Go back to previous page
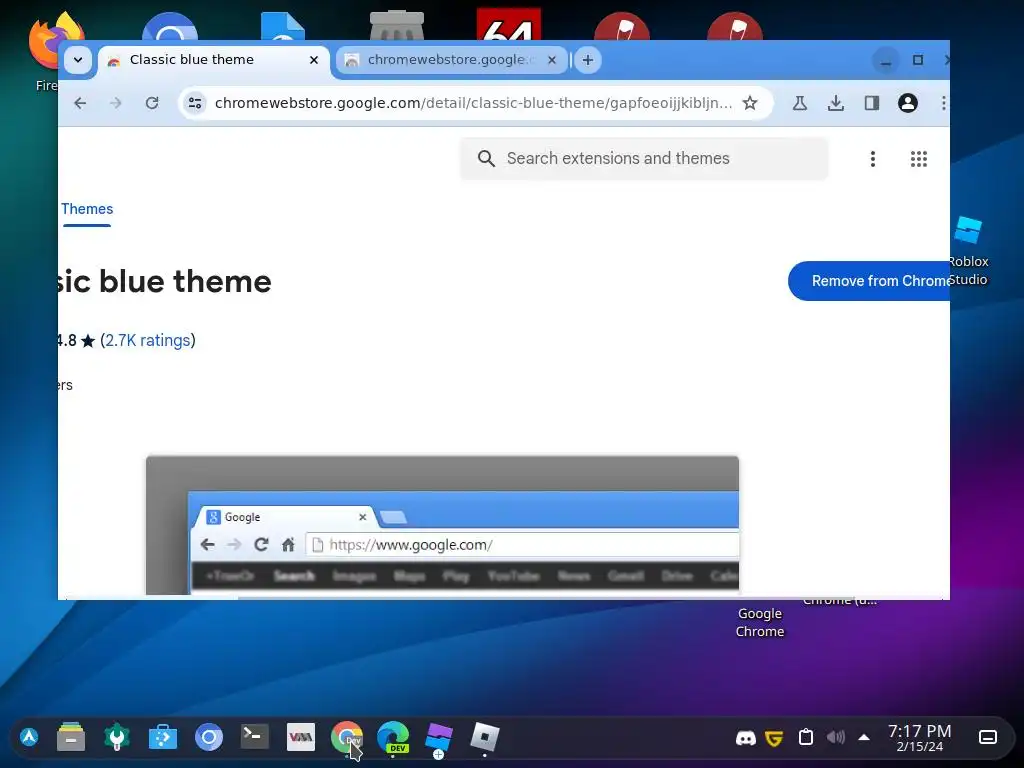Image resolution: width=1024 pixels, height=768 pixels. point(80,103)
